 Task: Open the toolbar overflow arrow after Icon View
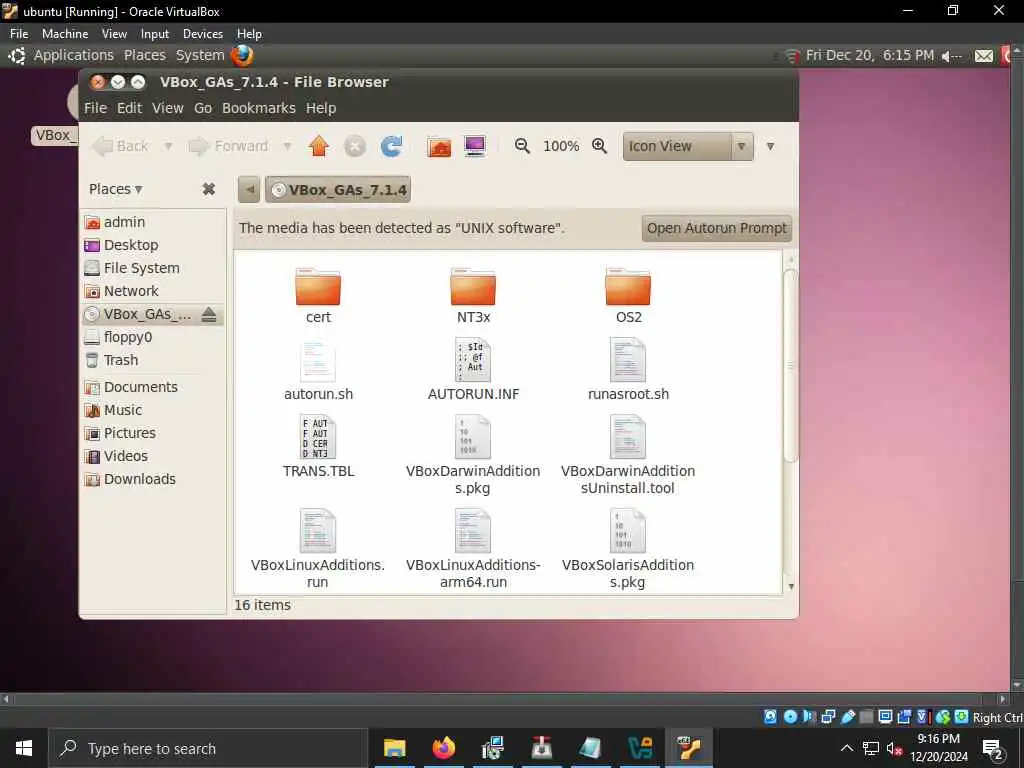[x=771, y=146]
